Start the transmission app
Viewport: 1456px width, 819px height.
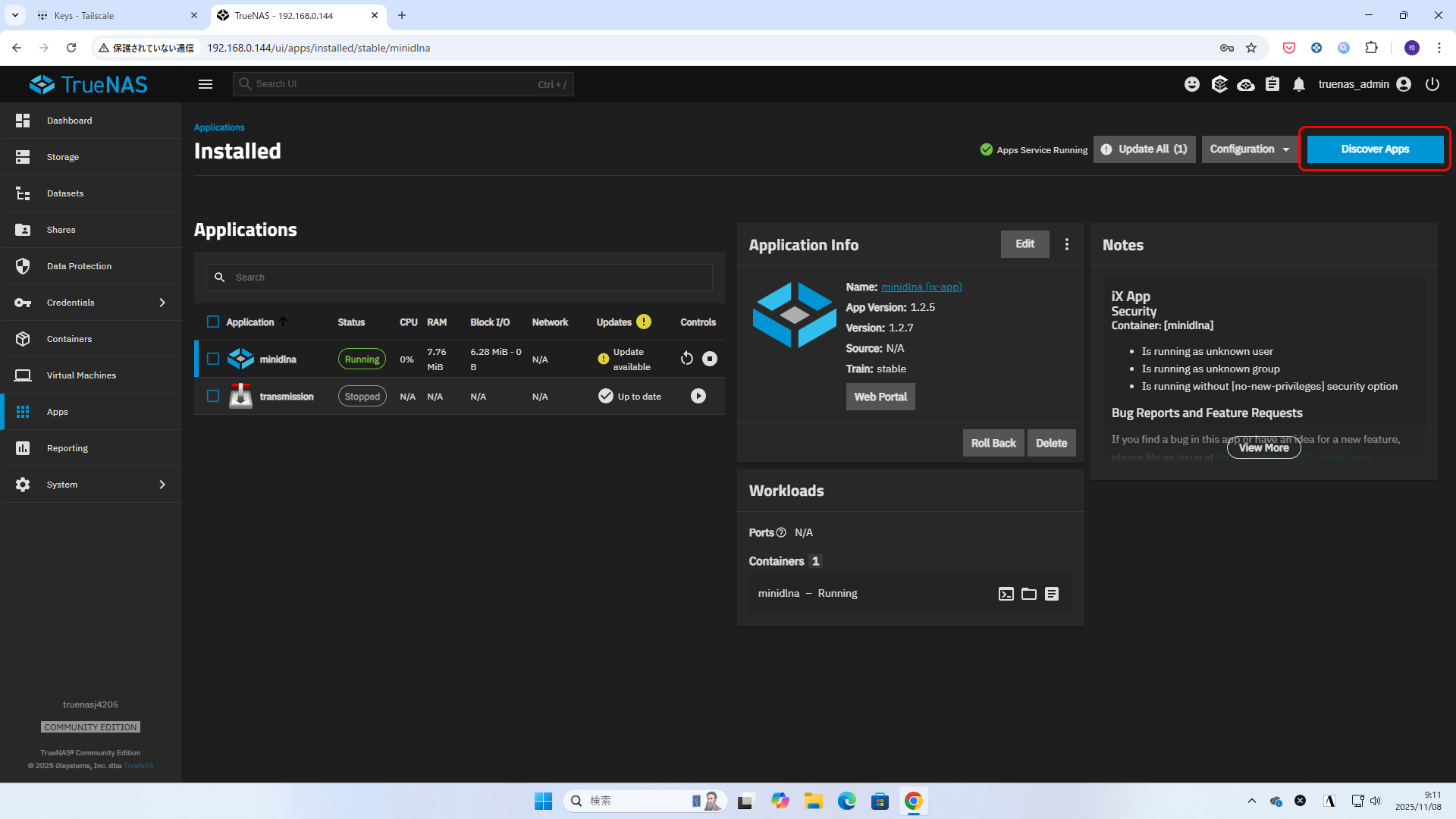pyautogui.click(x=698, y=396)
